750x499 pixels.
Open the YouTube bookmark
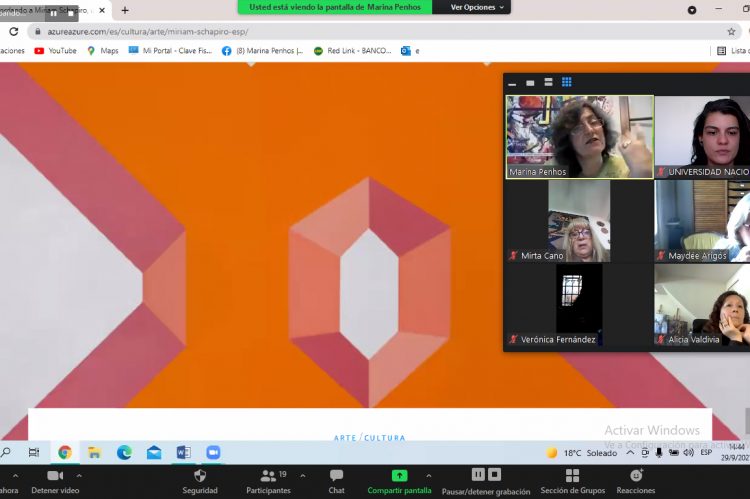55,50
